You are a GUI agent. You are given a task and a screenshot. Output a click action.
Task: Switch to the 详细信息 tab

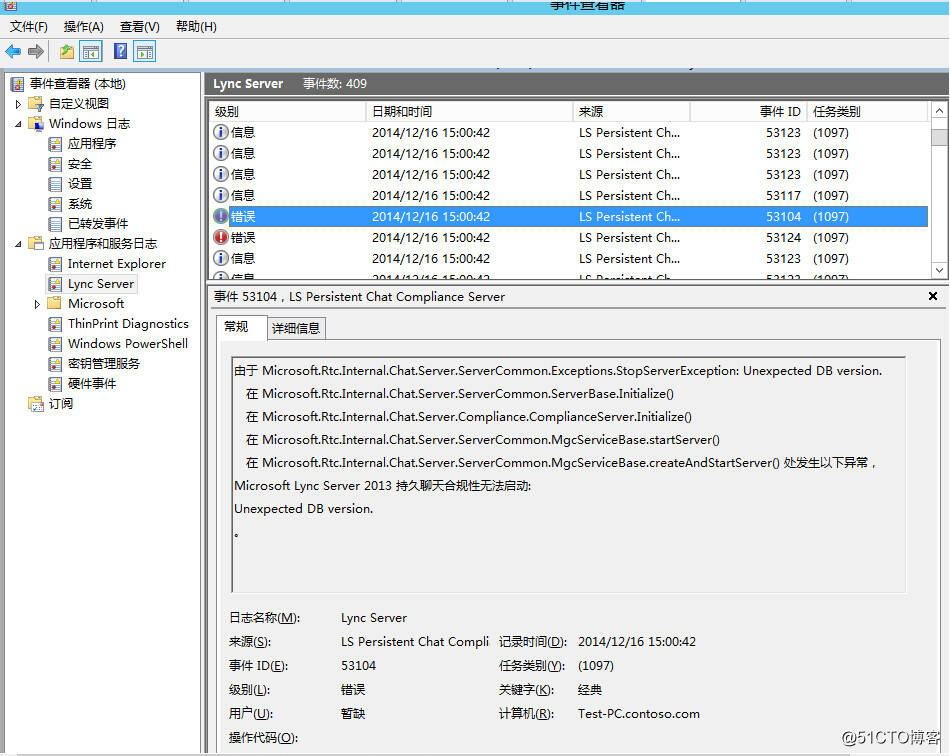tap(296, 328)
